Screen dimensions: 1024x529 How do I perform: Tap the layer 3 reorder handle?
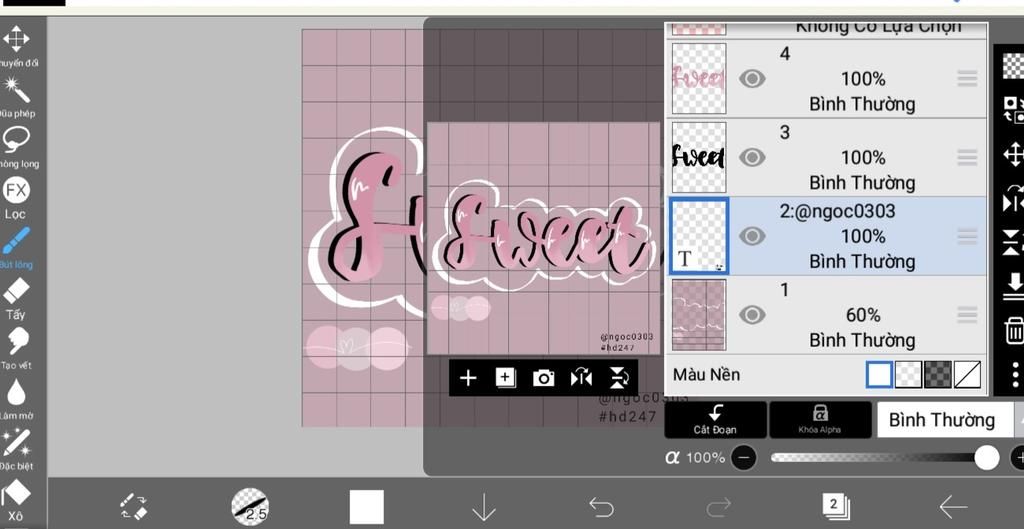point(967,157)
